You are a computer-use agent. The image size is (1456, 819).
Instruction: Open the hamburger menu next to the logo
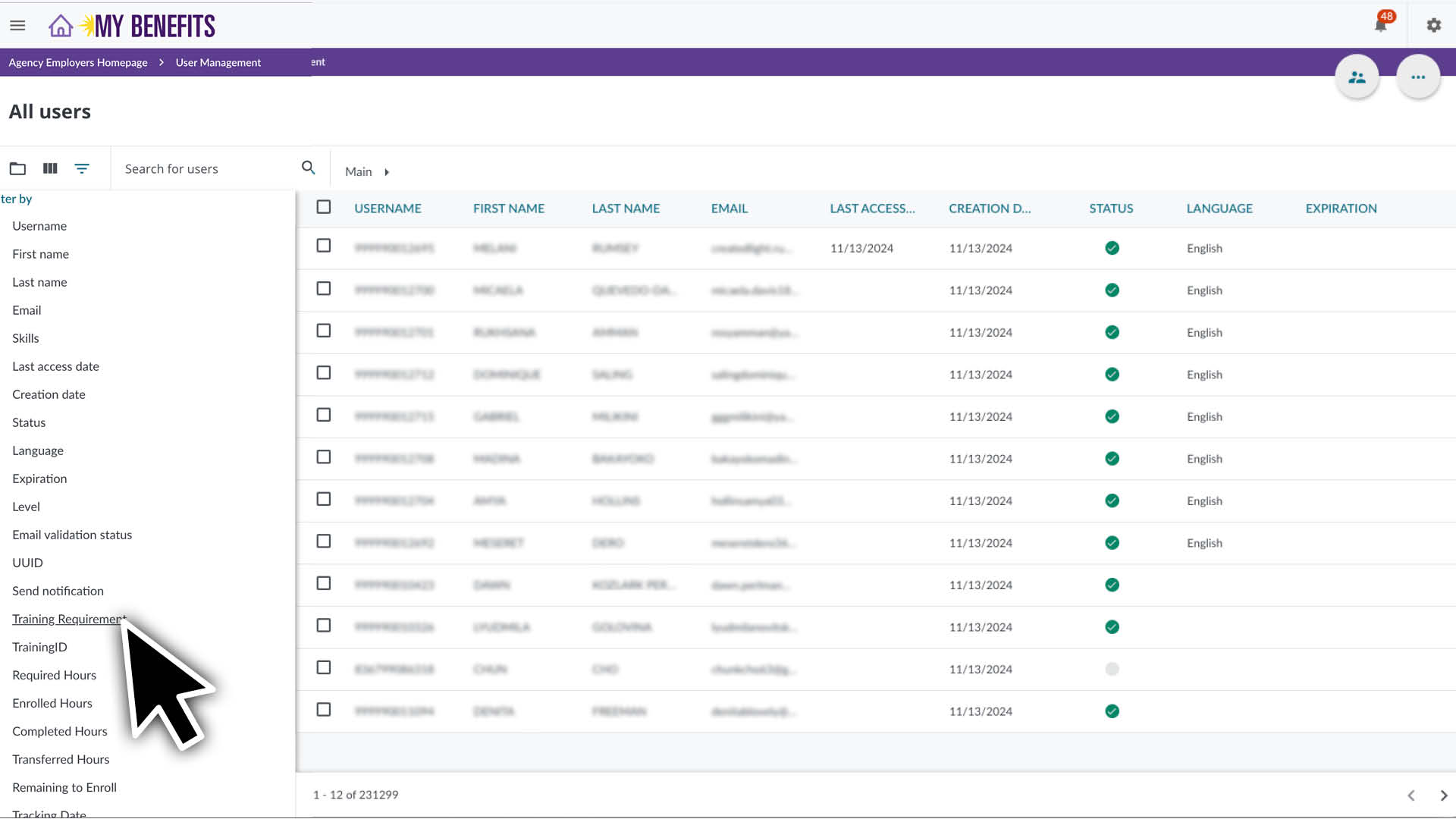click(x=17, y=24)
